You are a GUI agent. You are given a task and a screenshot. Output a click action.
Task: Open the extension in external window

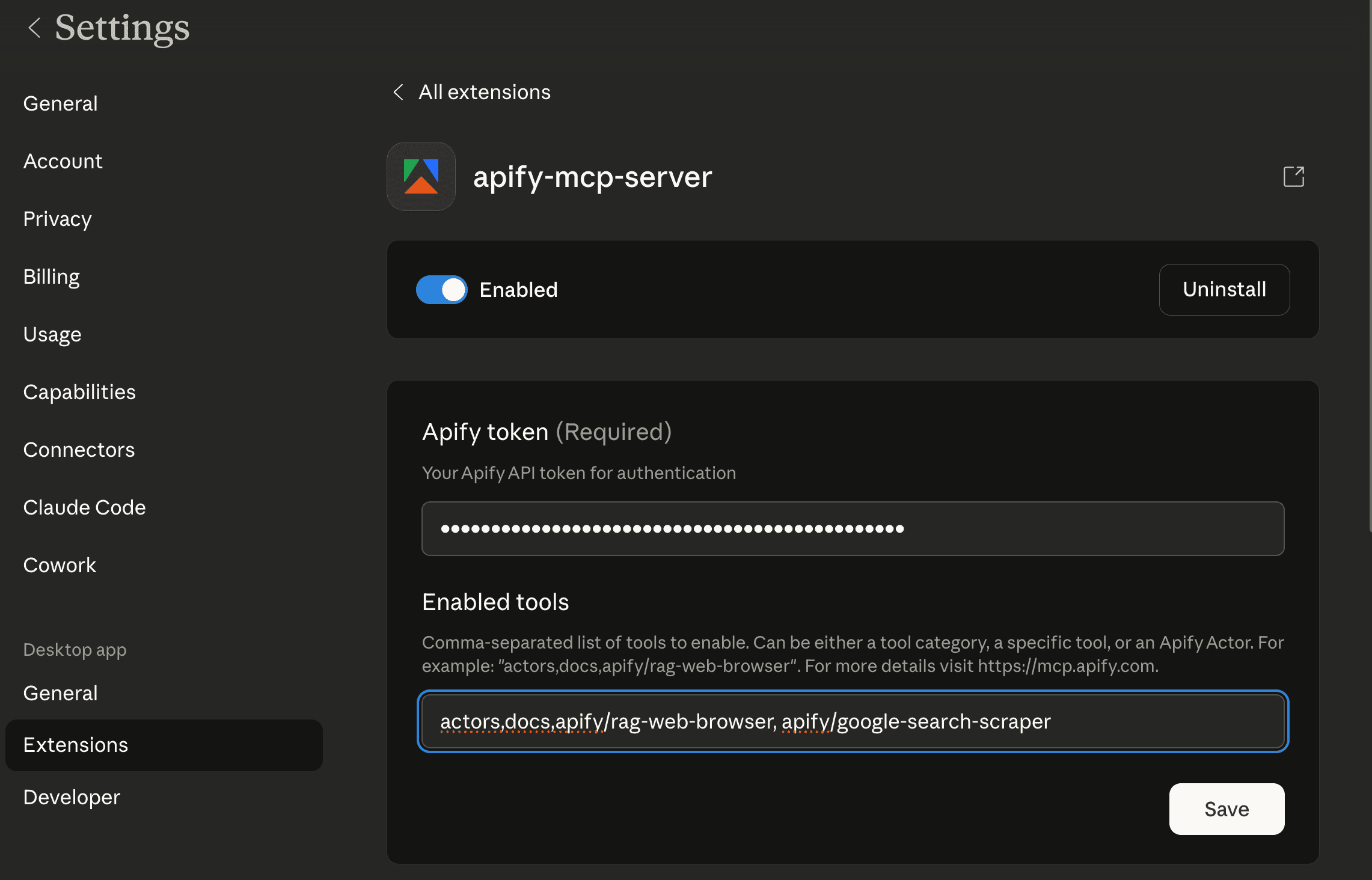(1294, 176)
